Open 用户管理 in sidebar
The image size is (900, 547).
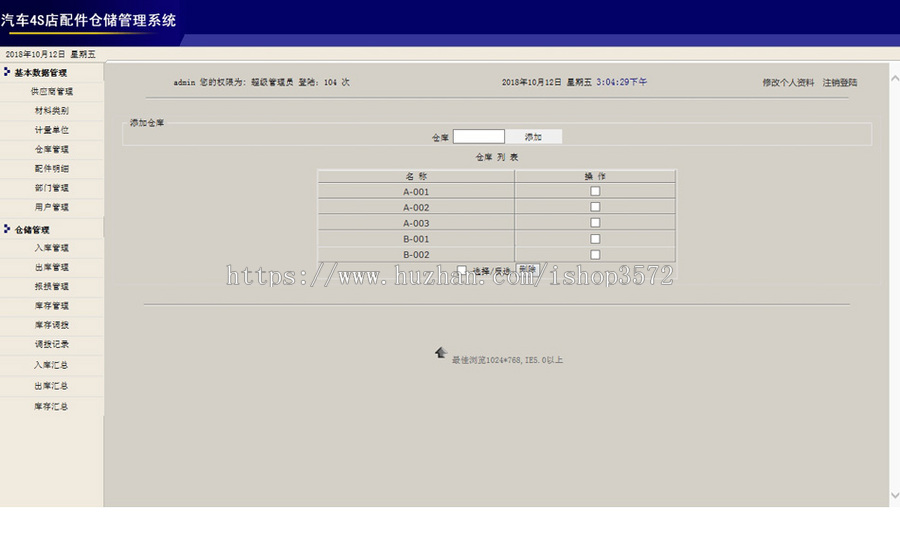[52, 207]
